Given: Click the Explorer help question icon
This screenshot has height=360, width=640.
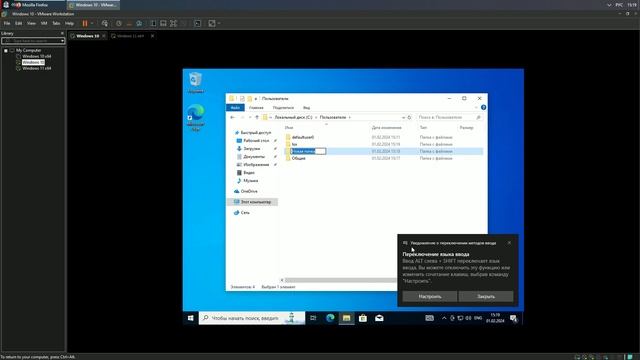Looking at the screenshot, I should 483,108.
